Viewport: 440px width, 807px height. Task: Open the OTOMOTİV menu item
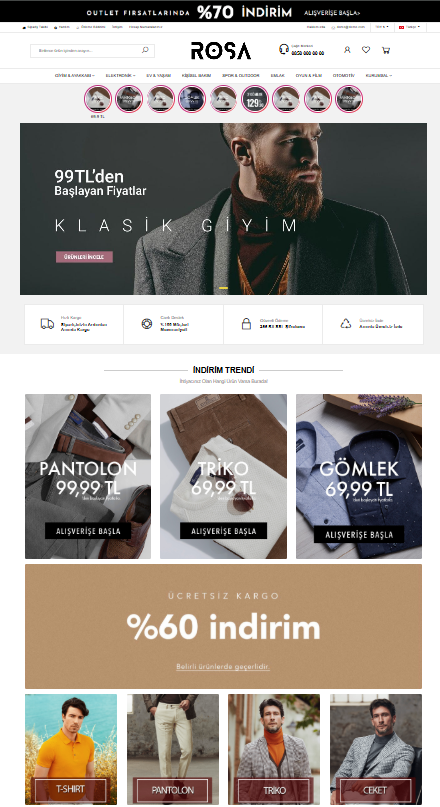(343, 76)
